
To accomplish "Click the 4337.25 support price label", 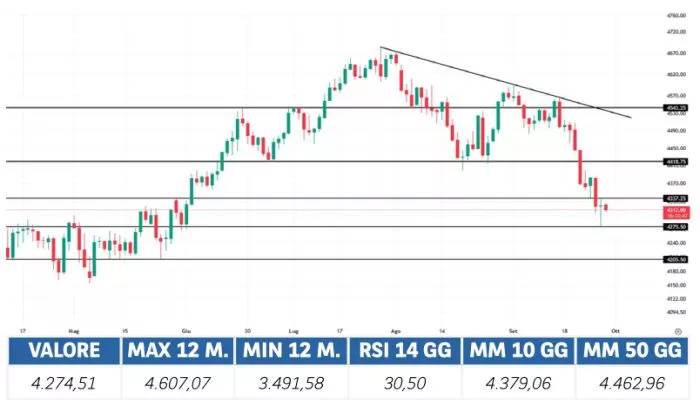I will tap(675, 198).
